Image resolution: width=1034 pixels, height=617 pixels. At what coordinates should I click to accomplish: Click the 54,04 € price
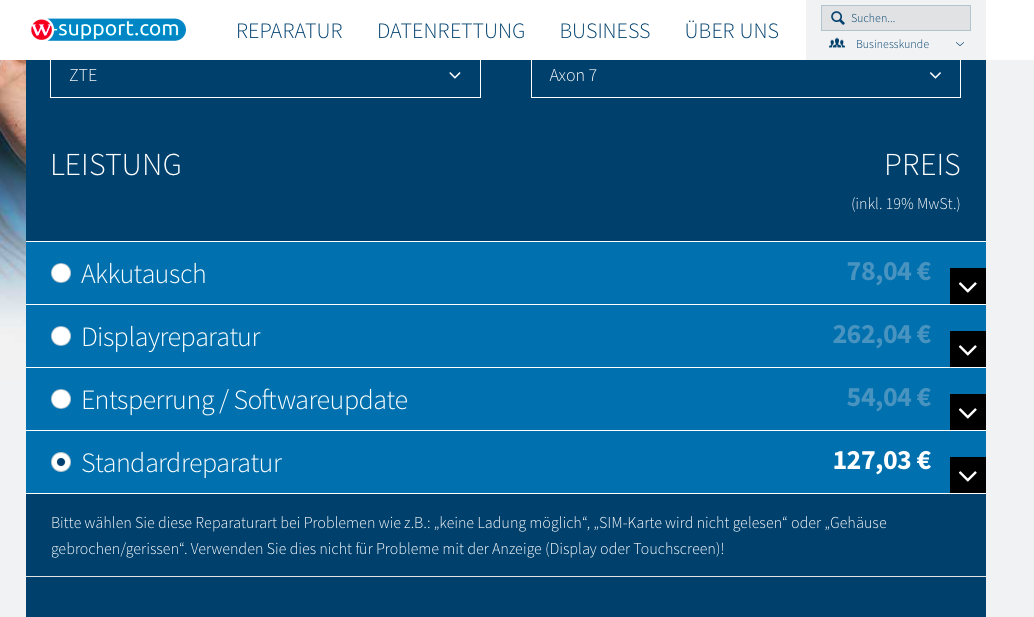tap(888, 397)
